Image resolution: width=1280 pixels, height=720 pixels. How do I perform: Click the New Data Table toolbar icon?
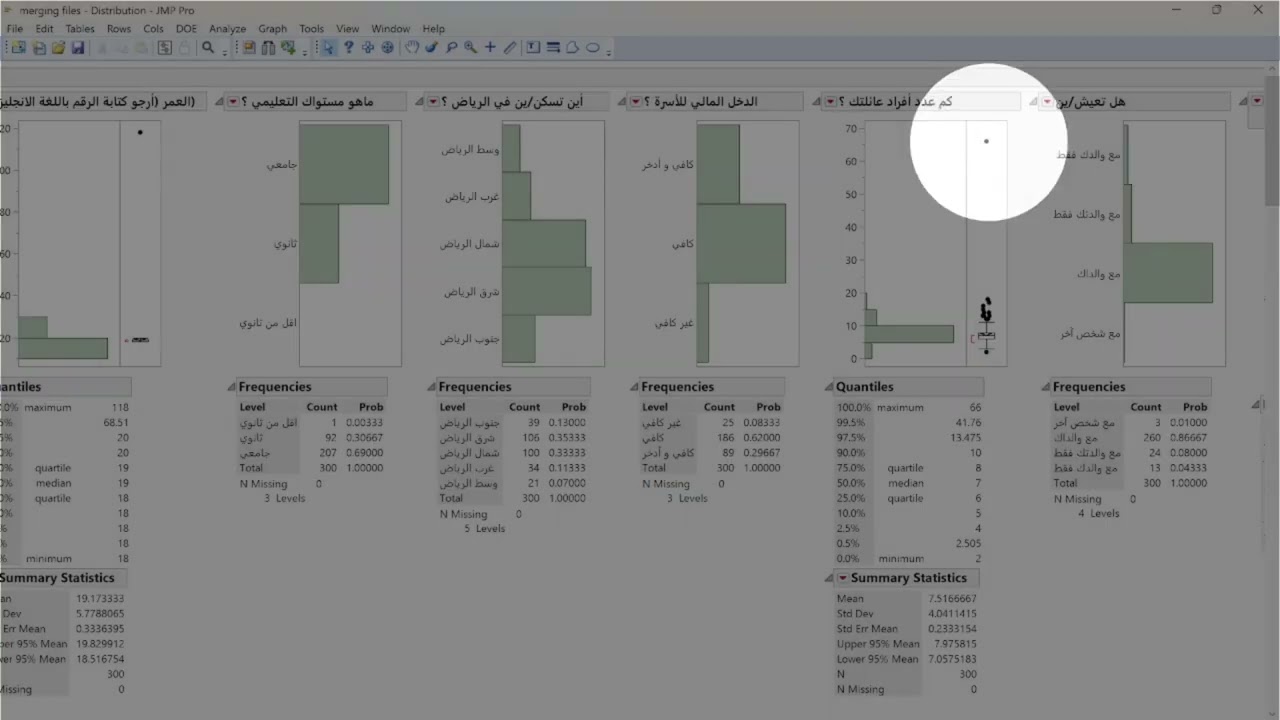tap(18, 47)
